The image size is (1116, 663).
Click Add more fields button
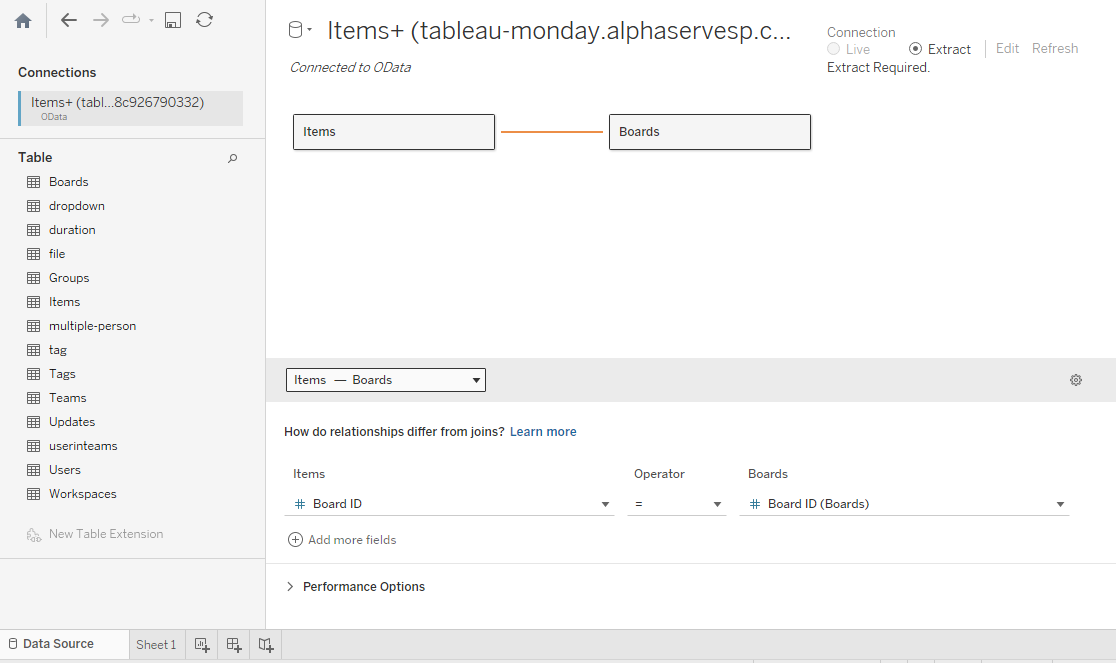343,540
